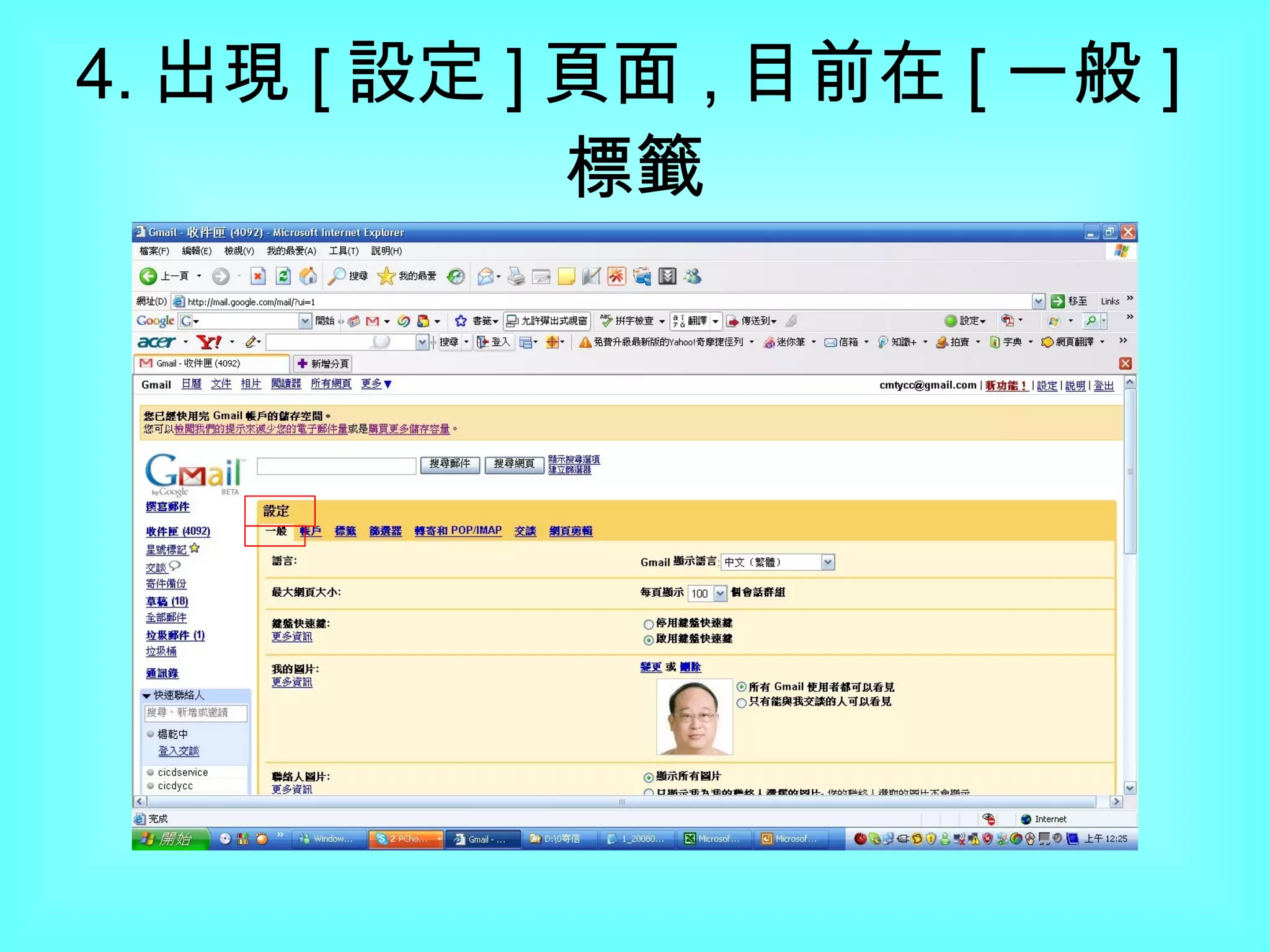The width and height of the screenshot is (1270, 952).
Task: Switch to 轉寄和 POP/IMAP tab
Action: 458,531
